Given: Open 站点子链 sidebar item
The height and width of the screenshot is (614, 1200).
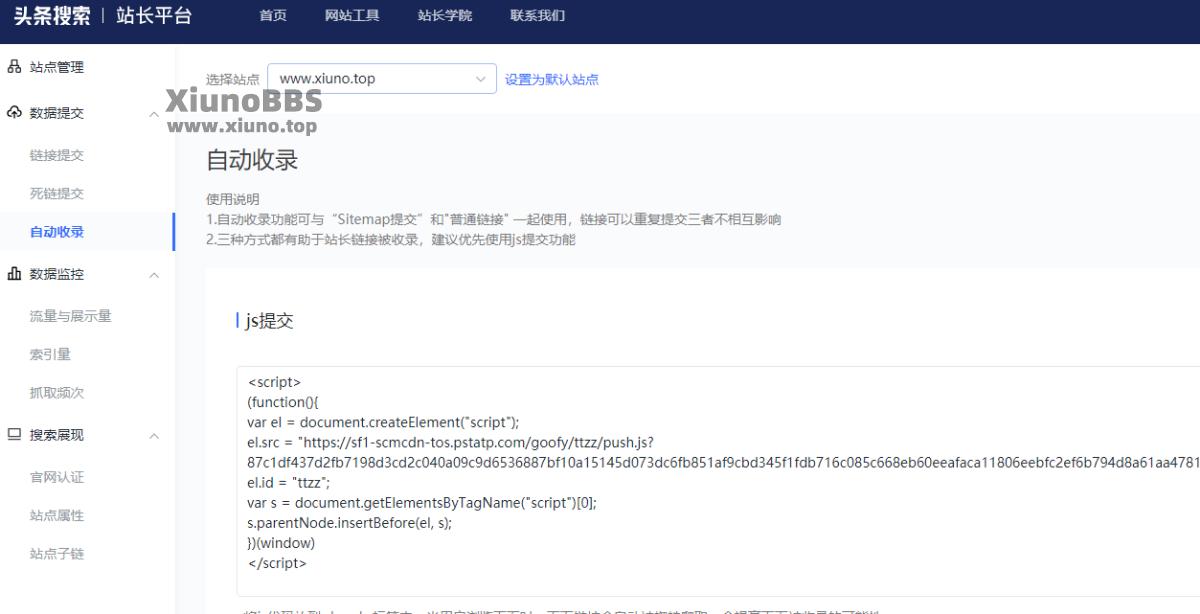Looking at the screenshot, I should (x=57, y=554).
